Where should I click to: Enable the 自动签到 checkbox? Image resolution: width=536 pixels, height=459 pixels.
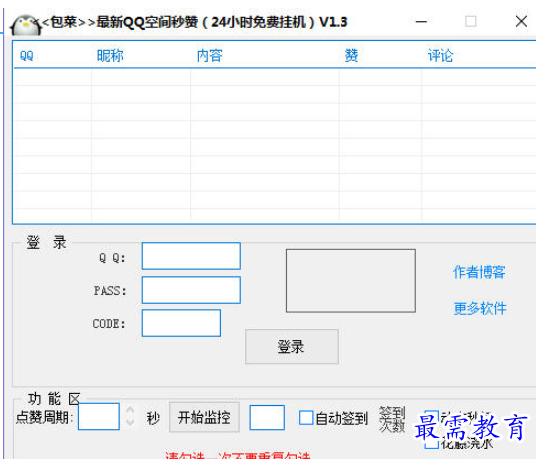click(x=306, y=418)
